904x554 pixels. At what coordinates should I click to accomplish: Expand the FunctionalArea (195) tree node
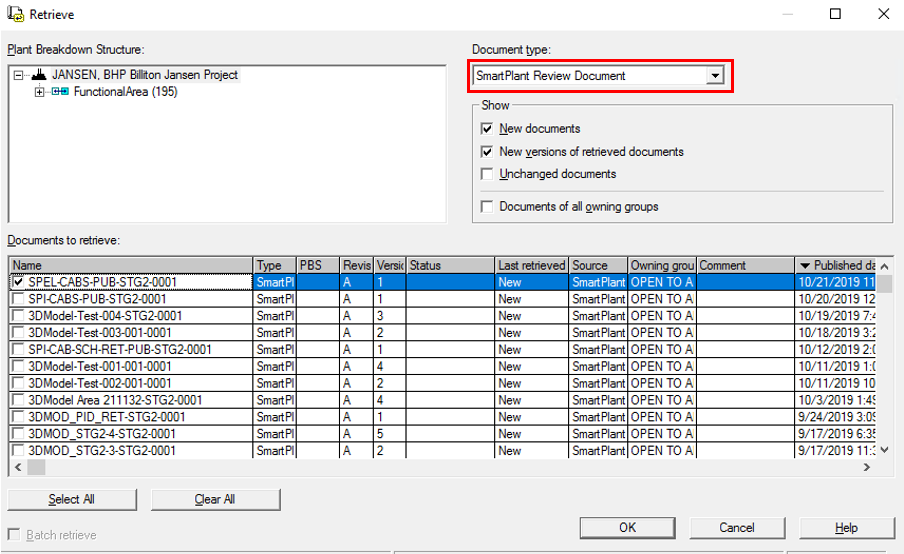[40, 92]
